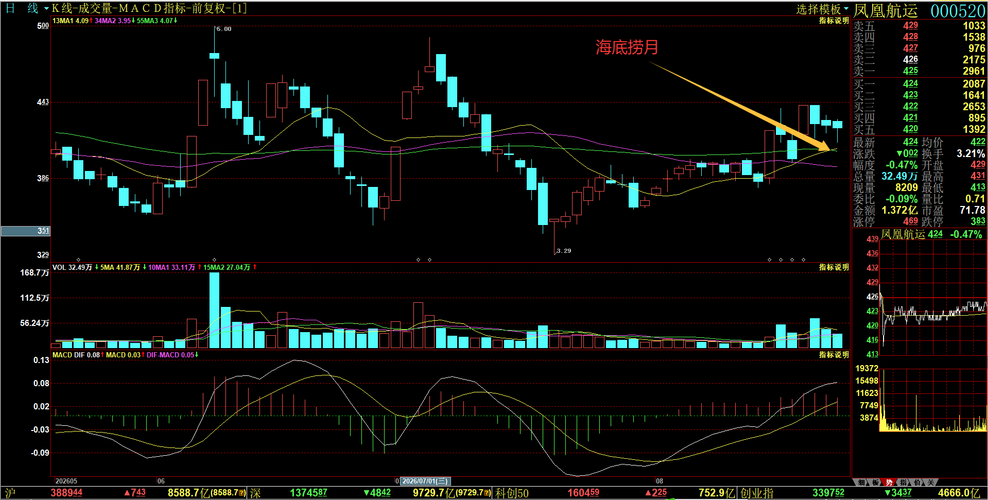Switch to the 细 detail tab
988x500 pixels.
click(861, 482)
